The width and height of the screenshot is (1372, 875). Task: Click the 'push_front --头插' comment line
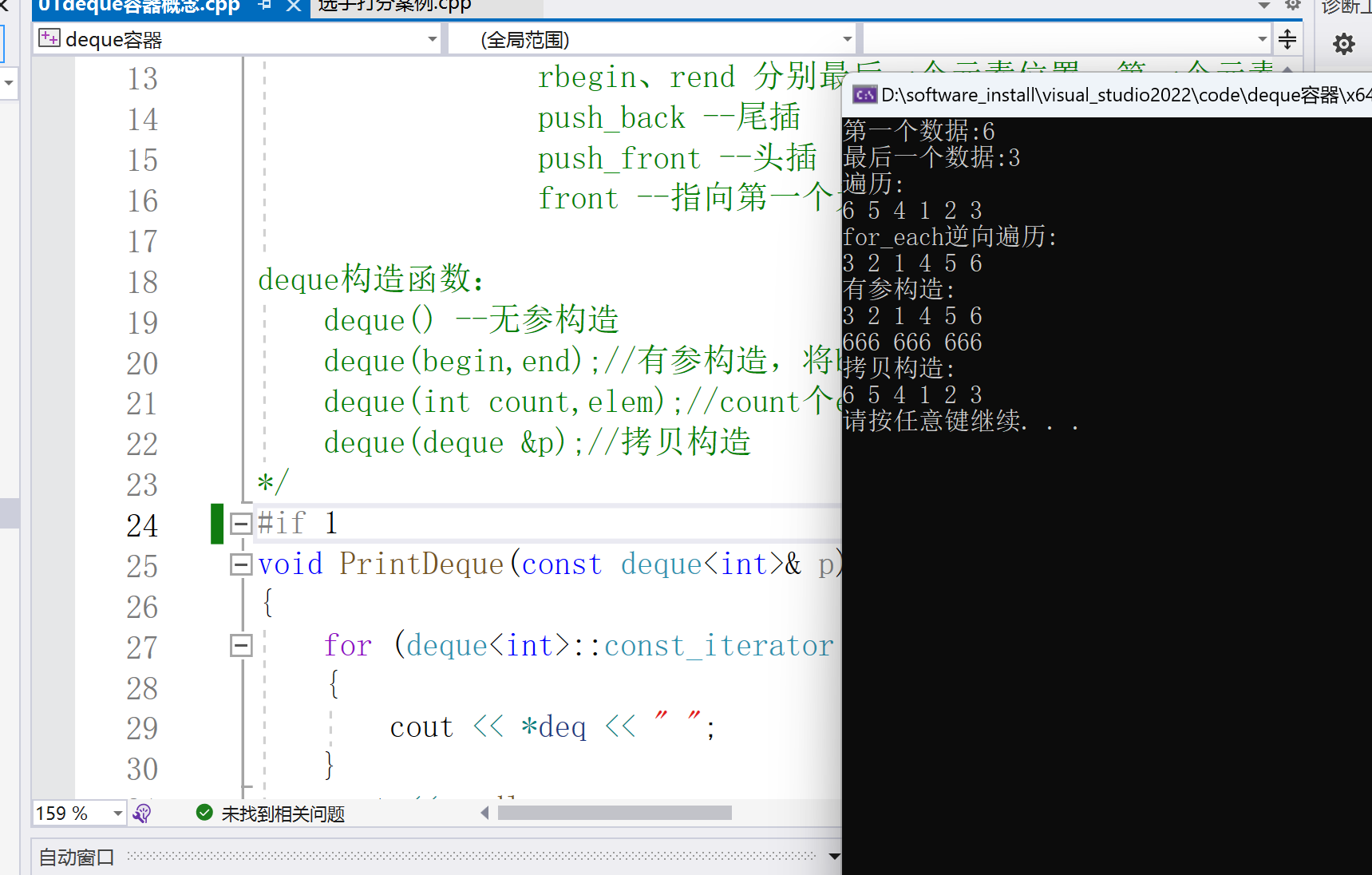[677, 158]
